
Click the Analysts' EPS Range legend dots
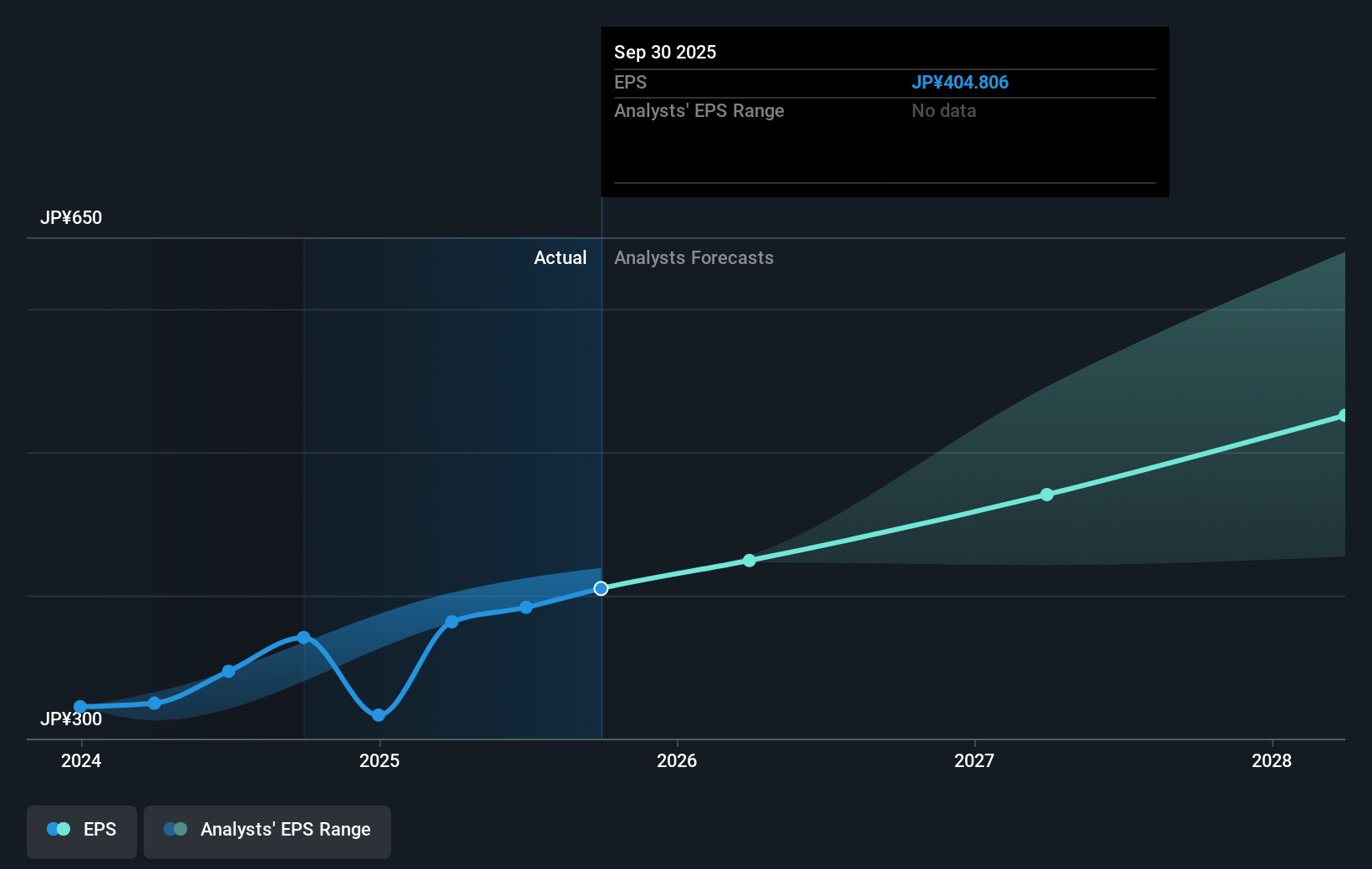click(174, 829)
